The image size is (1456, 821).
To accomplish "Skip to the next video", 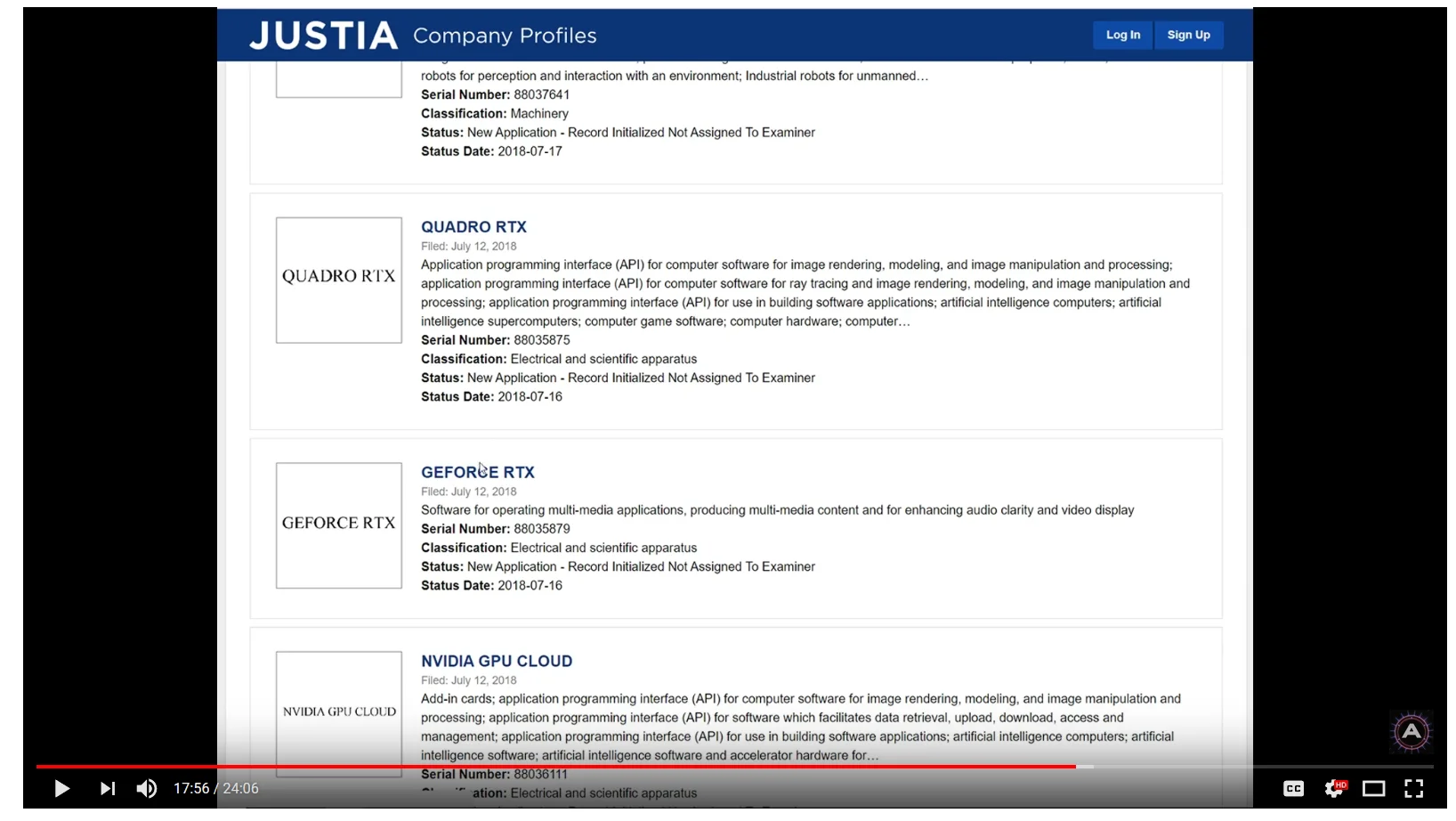I will coord(107,789).
